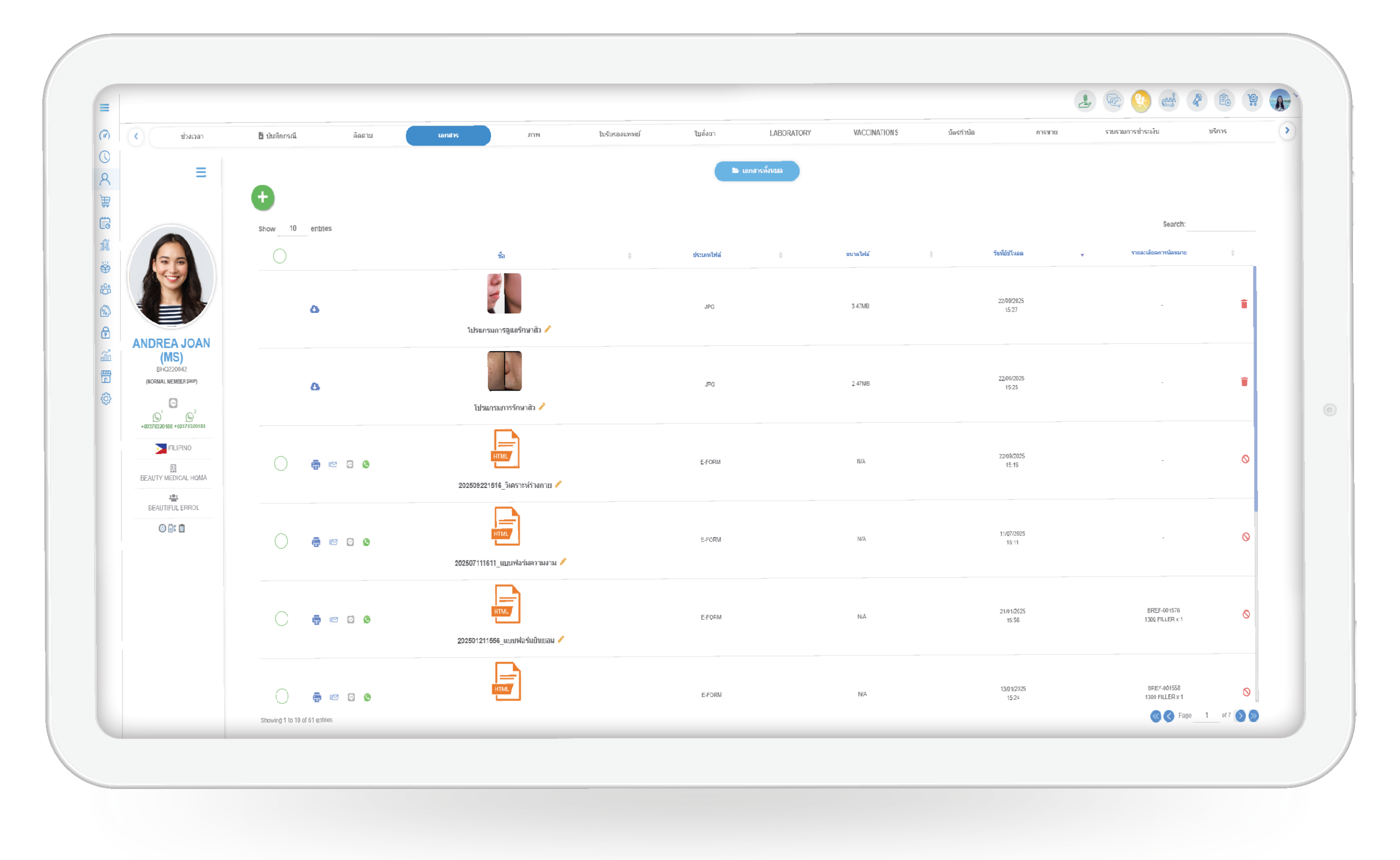This screenshot has height=860, width=1400.
Task: Rename the 202509221516 e-form with pencil icon
Action: (x=558, y=484)
